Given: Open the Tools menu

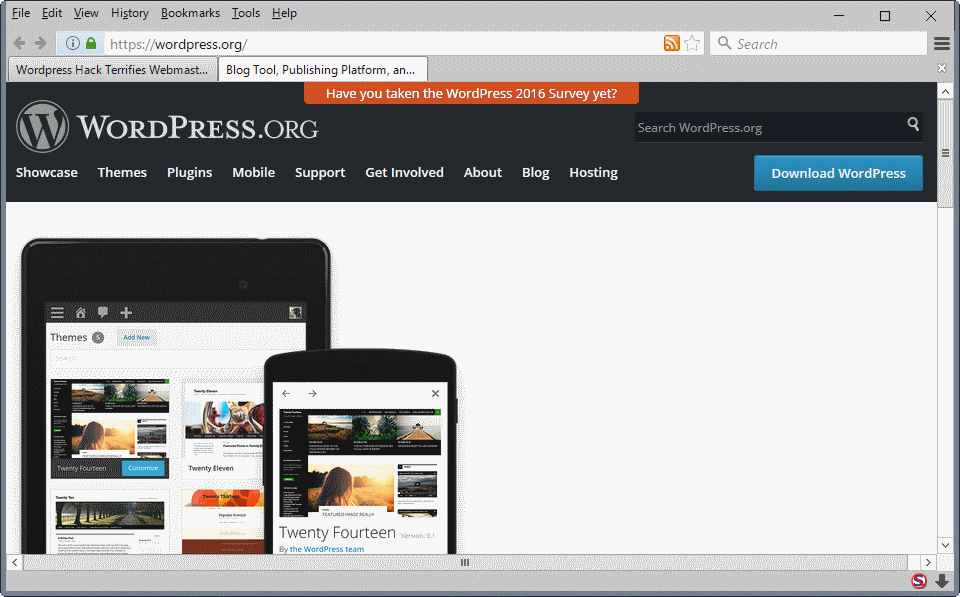Looking at the screenshot, I should pos(246,13).
